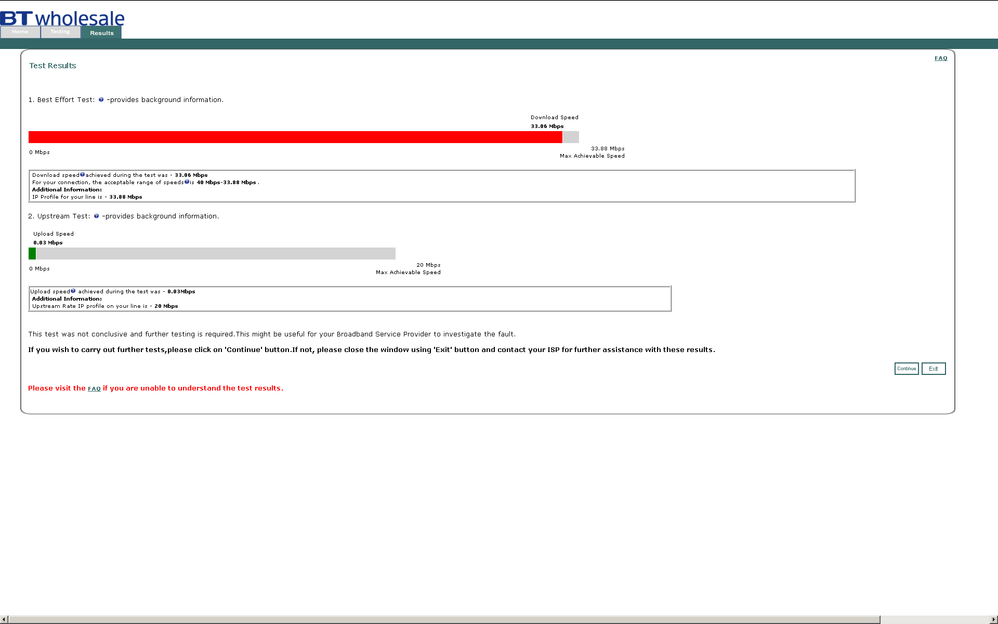The image size is (998, 624).
Task: Click the Exit button
Action: tap(934, 369)
